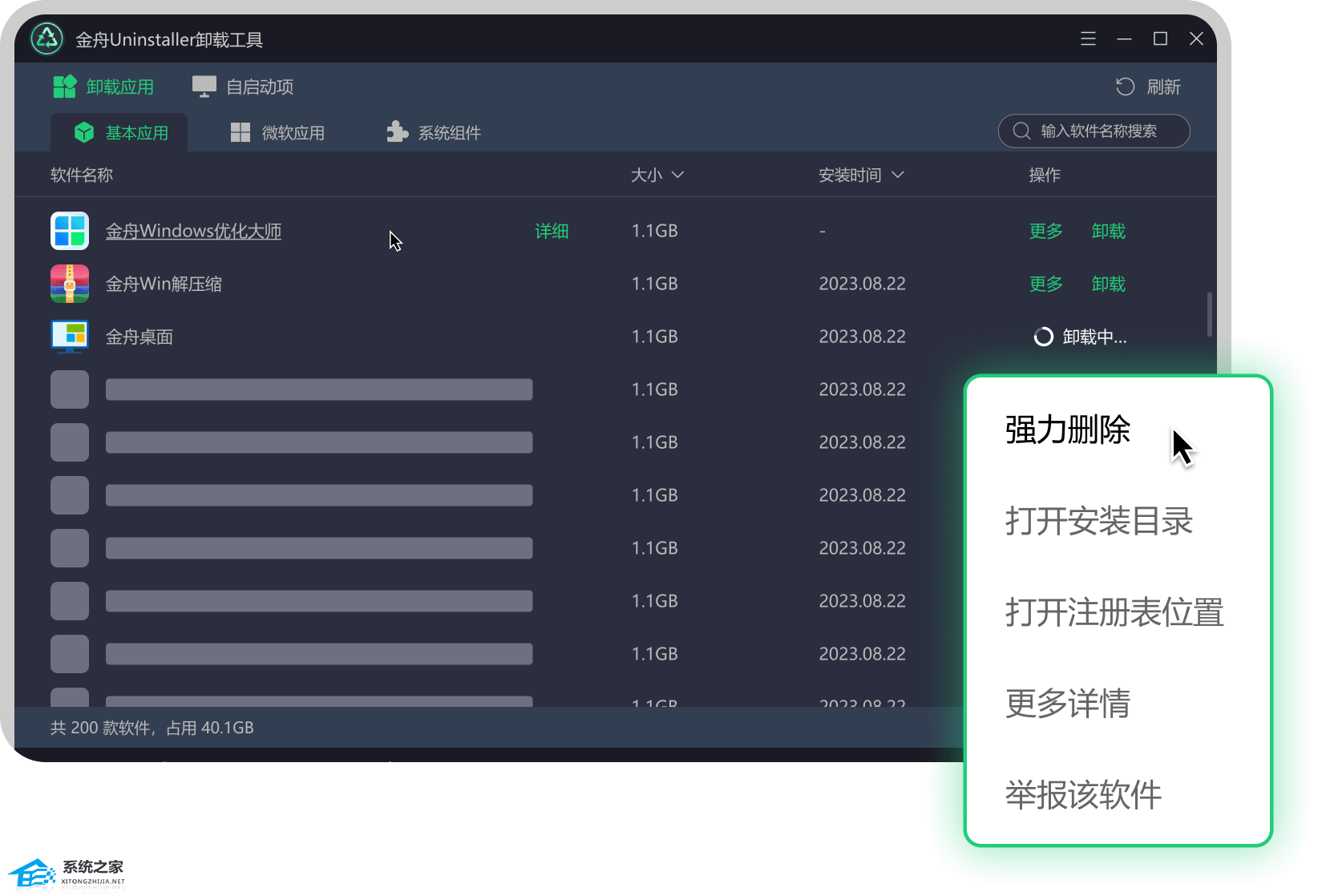
Task: Click the vertical scrollbar thumb of list
Action: point(1209,315)
